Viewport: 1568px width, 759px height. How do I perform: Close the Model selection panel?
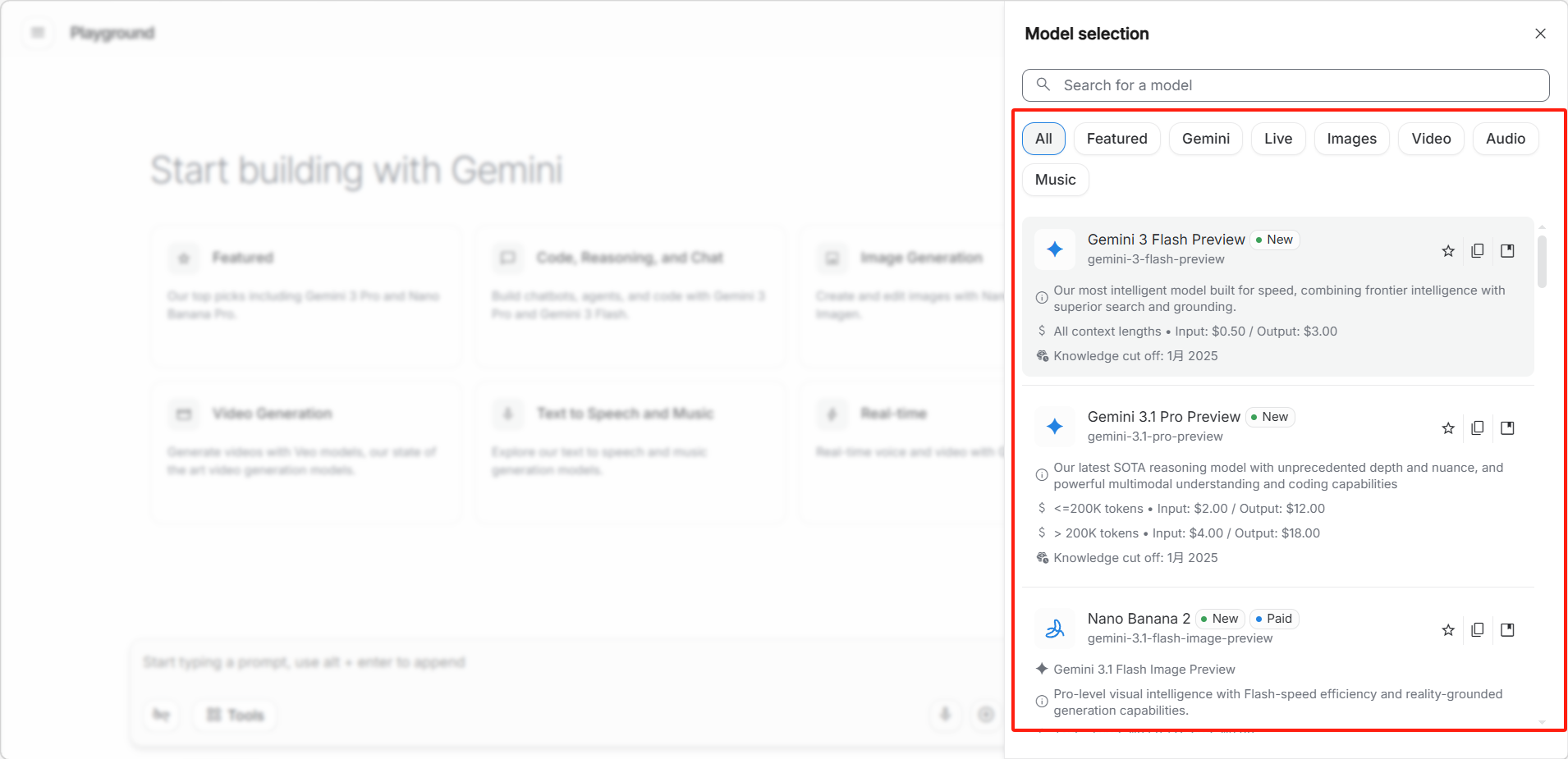[1540, 34]
